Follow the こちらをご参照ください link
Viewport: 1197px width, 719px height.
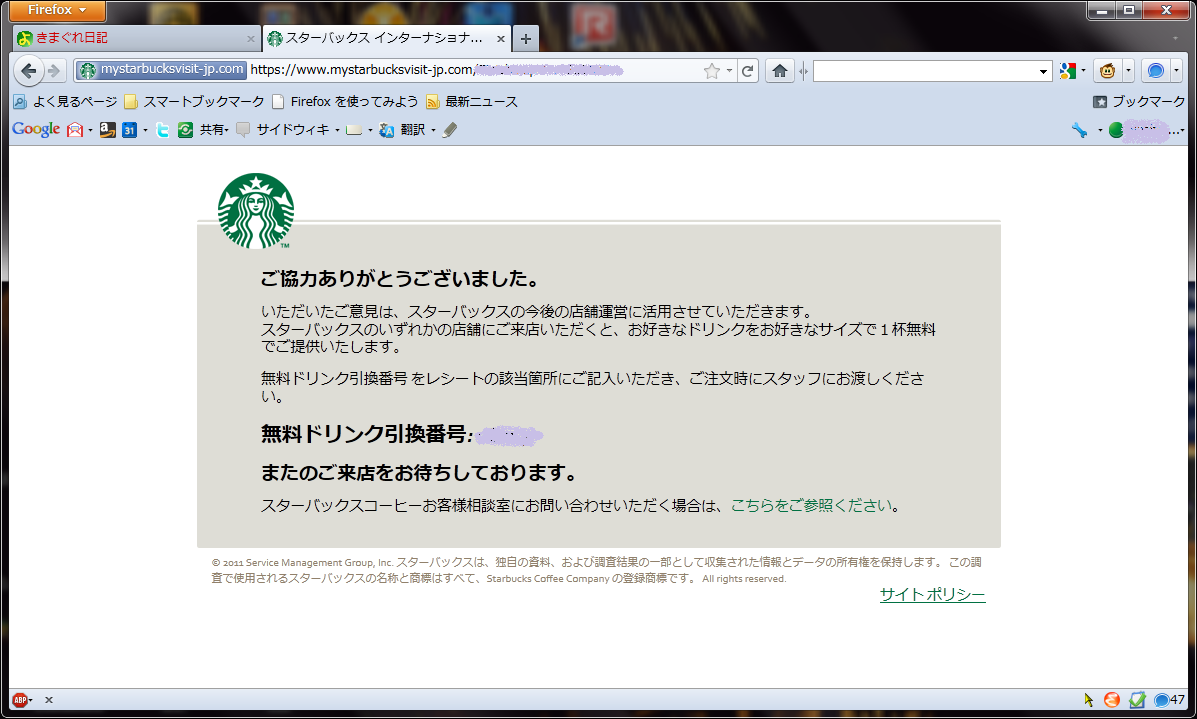[811, 505]
